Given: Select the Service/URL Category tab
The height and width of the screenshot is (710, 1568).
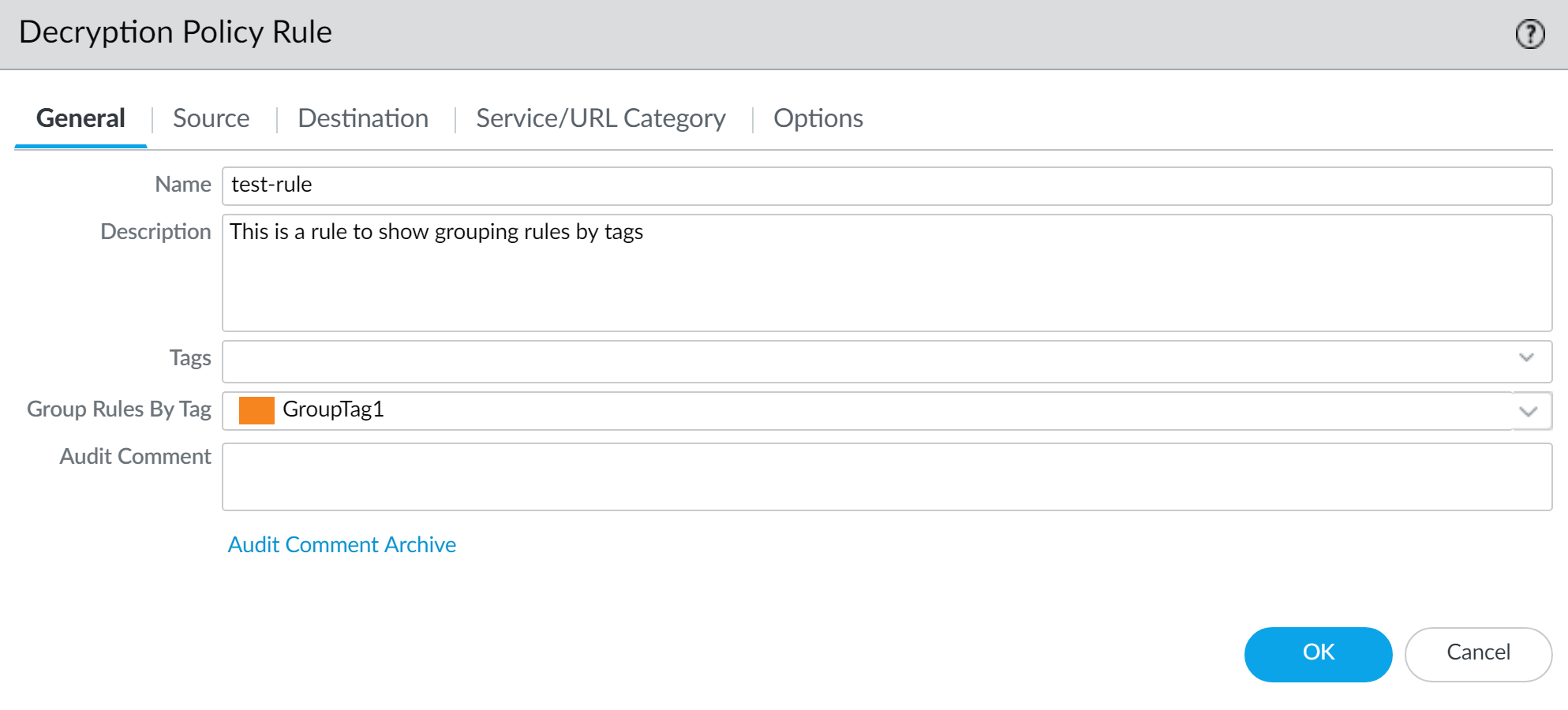Looking at the screenshot, I should 601,118.
